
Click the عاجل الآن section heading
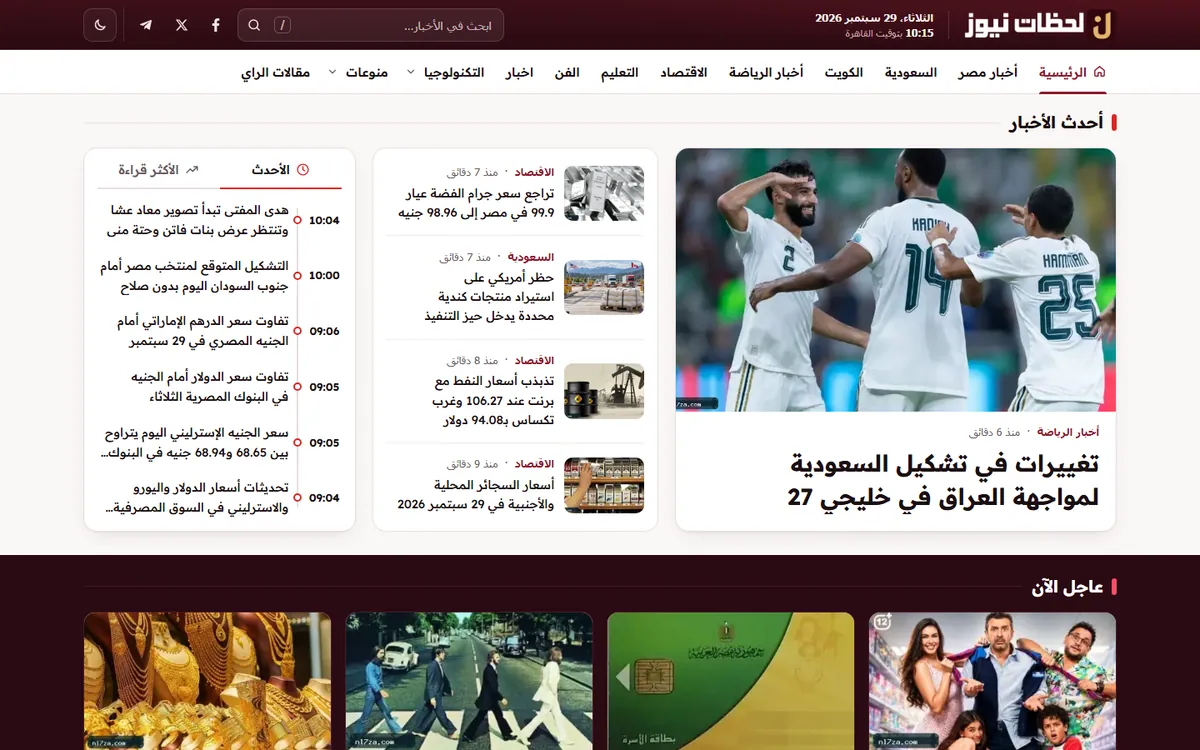(1068, 587)
